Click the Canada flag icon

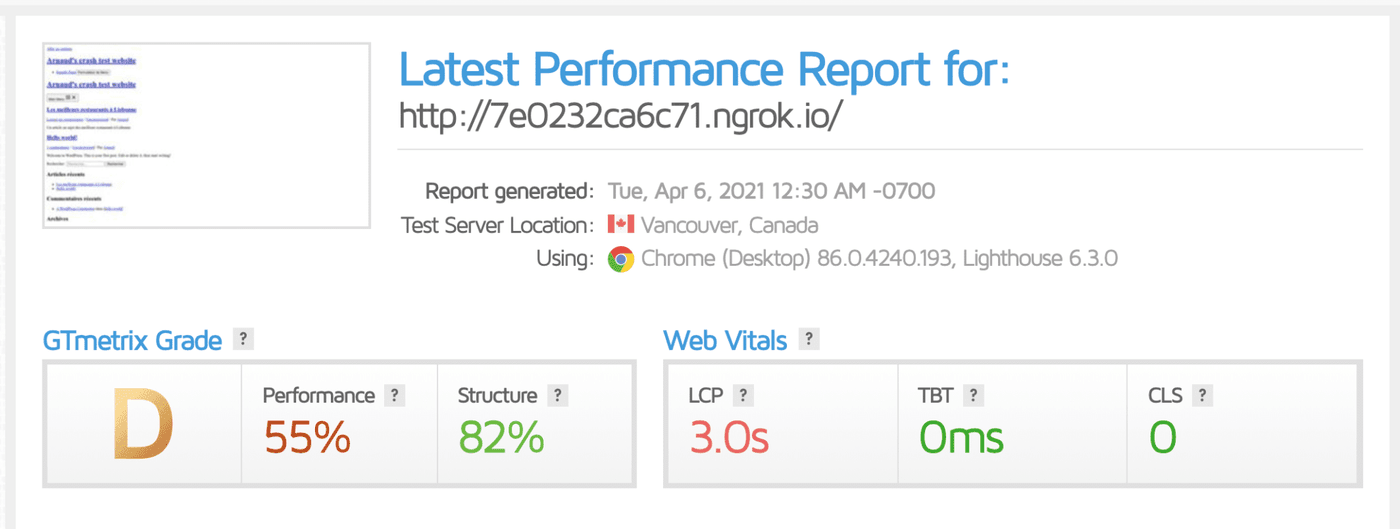pos(621,224)
